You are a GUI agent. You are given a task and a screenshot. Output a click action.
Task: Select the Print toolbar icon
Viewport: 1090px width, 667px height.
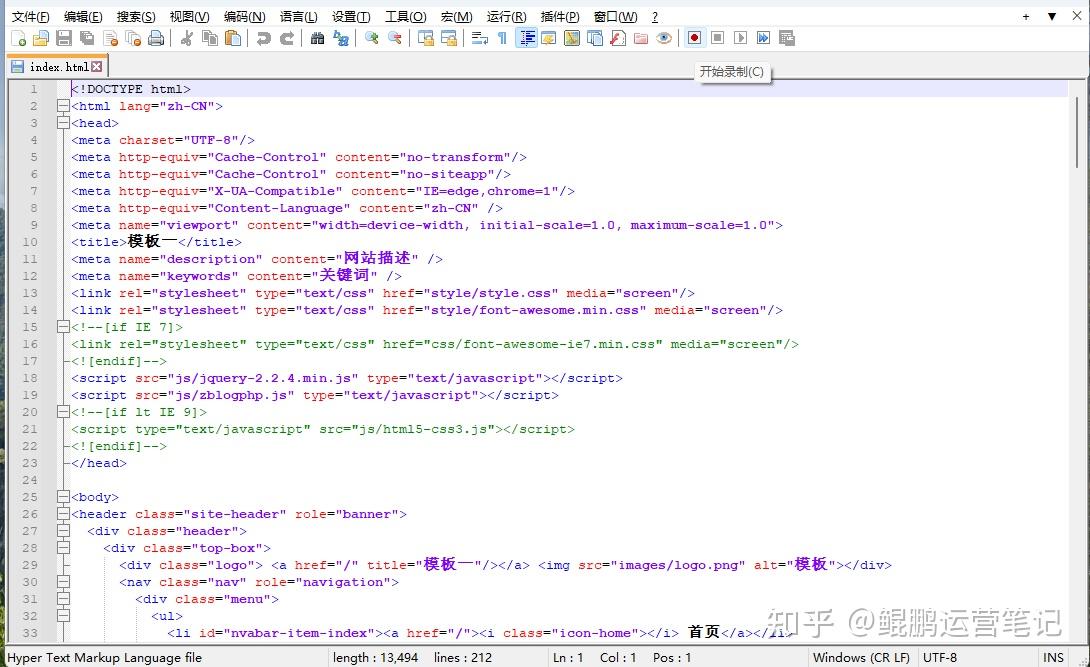[156, 37]
